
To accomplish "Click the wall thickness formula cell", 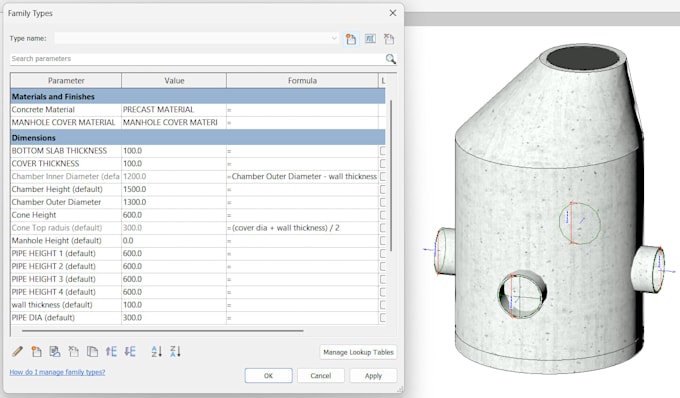I will 302,305.
